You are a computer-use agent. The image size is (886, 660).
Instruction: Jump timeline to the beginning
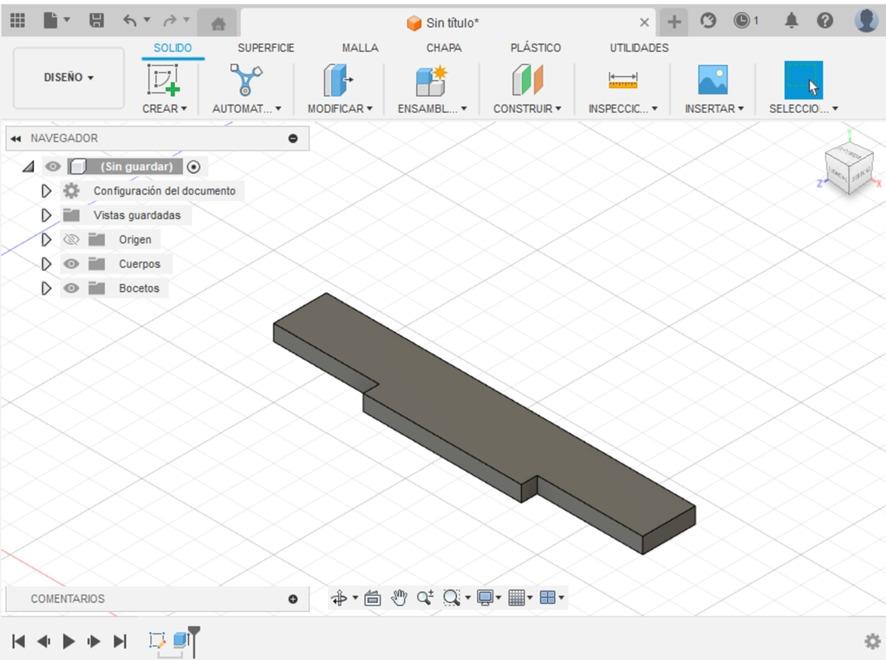click(18, 641)
